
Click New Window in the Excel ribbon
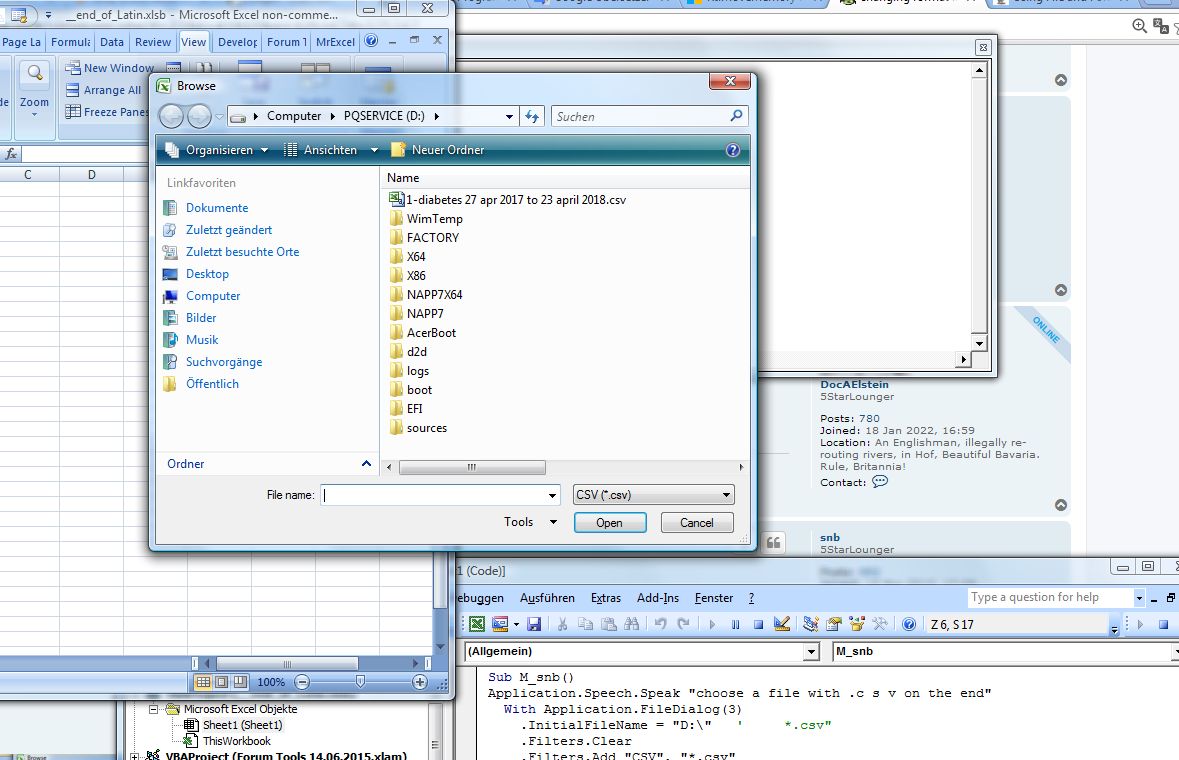(x=110, y=68)
